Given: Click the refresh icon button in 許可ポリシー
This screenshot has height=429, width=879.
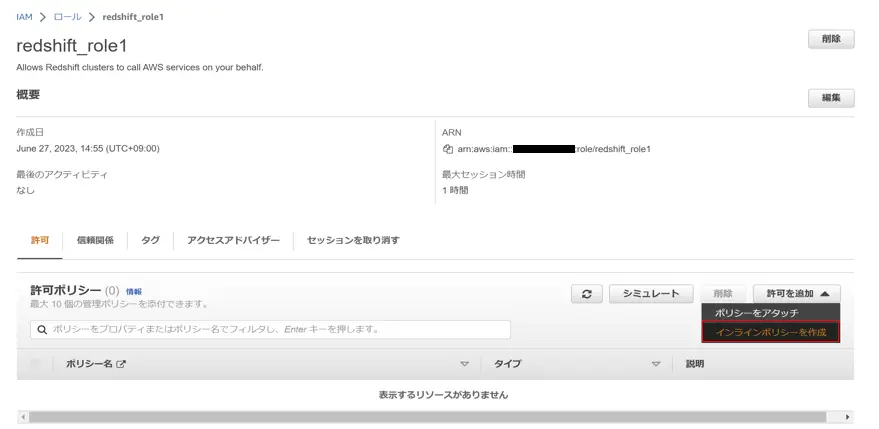Looking at the screenshot, I should click(586, 294).
